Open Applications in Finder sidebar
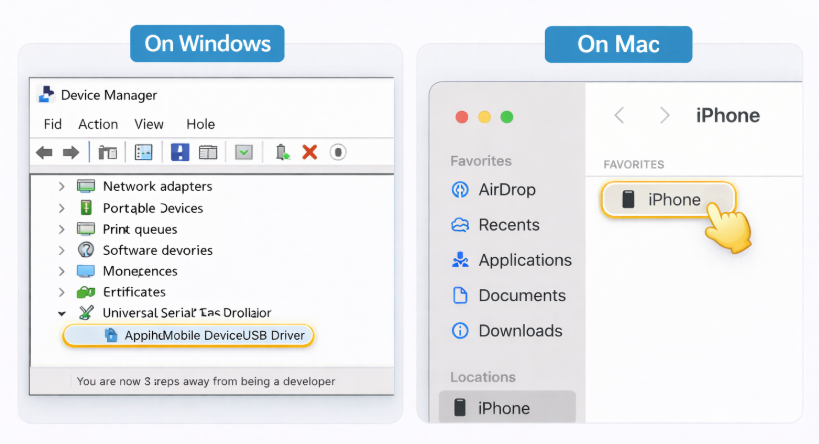Screen dimensions: 819x444 pyautogui.click(x=525, y=260)
